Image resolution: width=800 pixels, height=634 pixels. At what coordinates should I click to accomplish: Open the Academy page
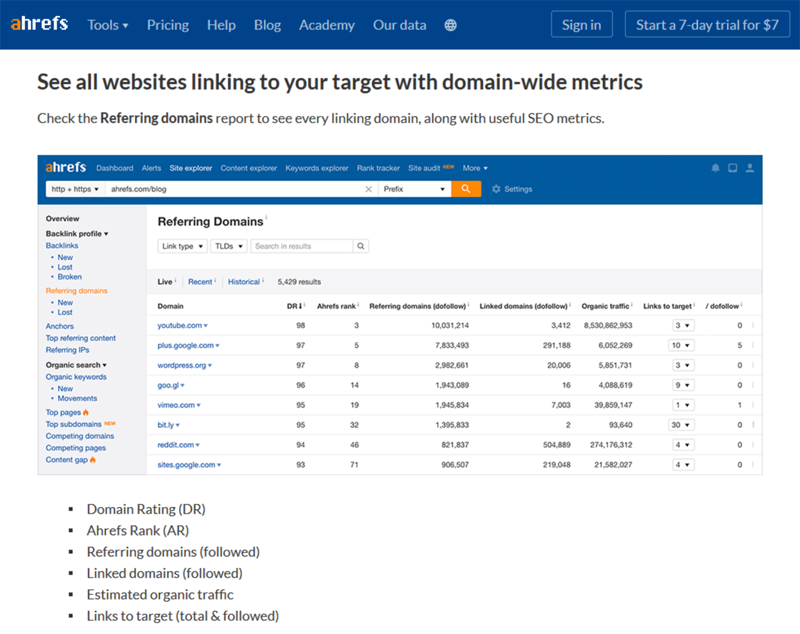(x=327, y=25)
